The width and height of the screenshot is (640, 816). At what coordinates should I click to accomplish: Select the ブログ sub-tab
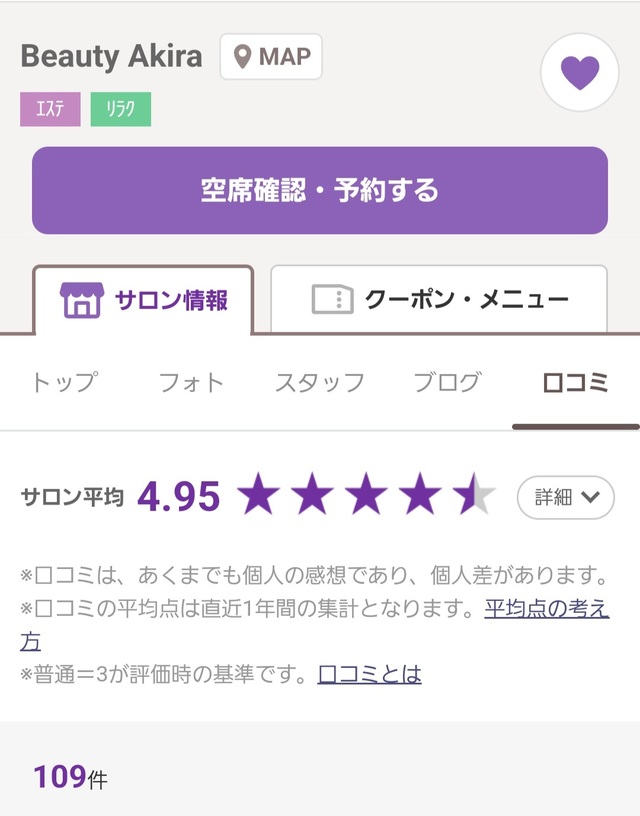pyautogui.click(x=447, y=382)
